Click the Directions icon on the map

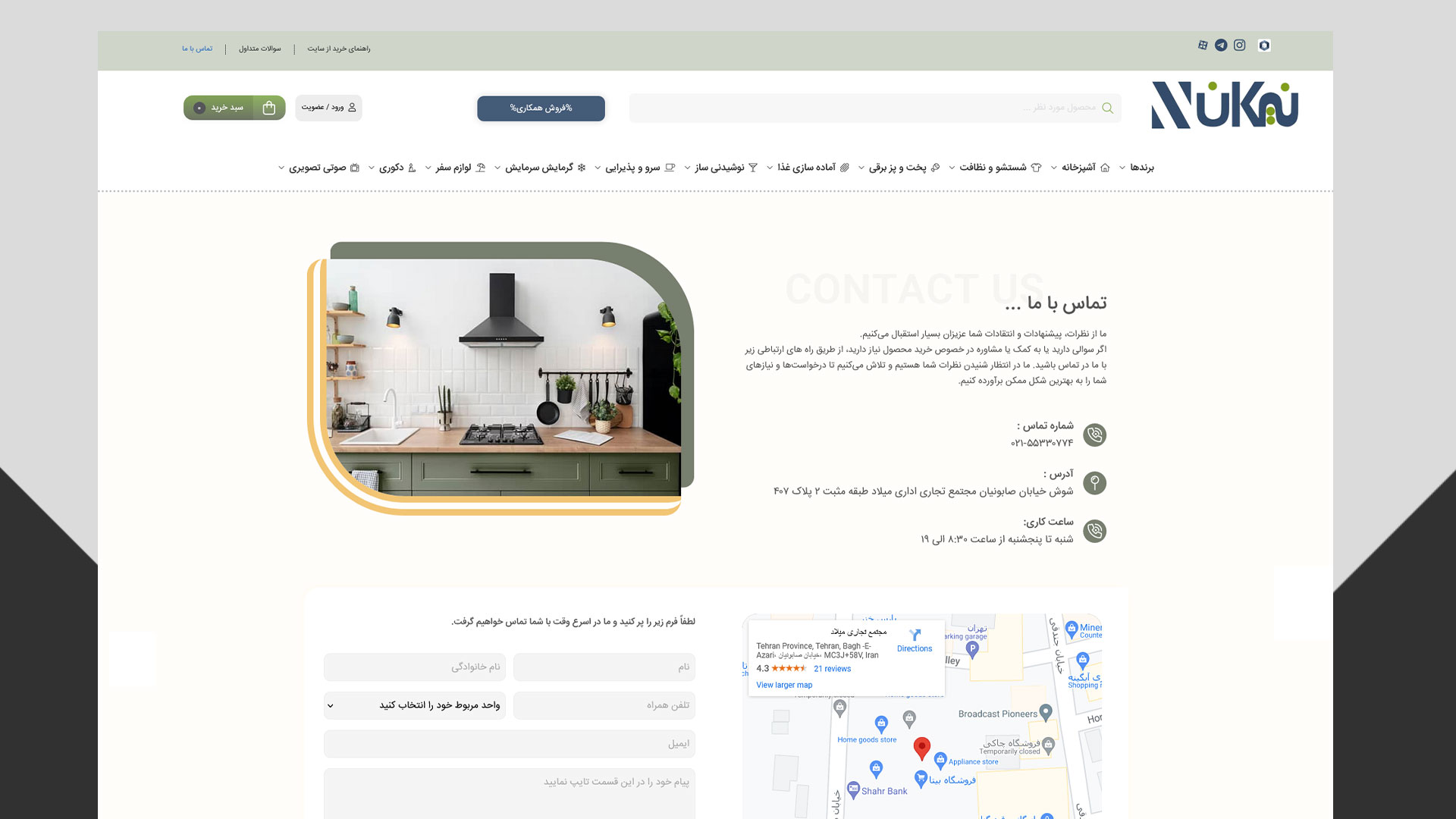[915, 635]
